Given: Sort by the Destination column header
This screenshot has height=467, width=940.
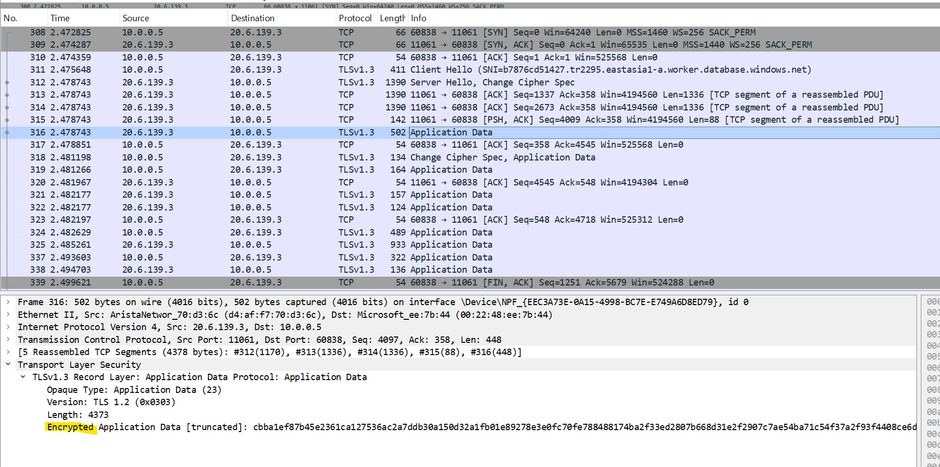Looking at the screenshot, I should (282, 19).
